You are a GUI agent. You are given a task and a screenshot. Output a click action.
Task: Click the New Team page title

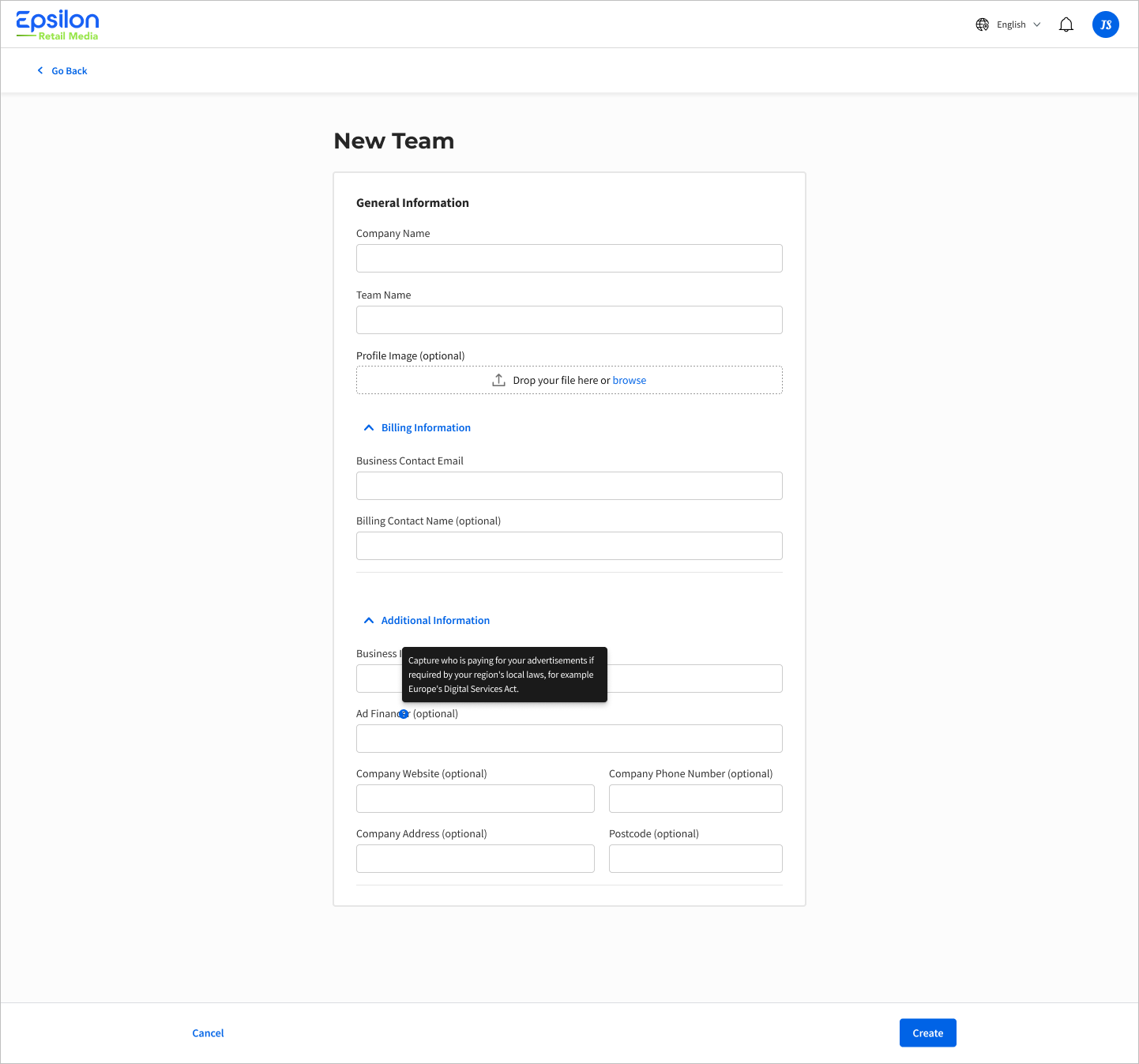click(394, 141)
